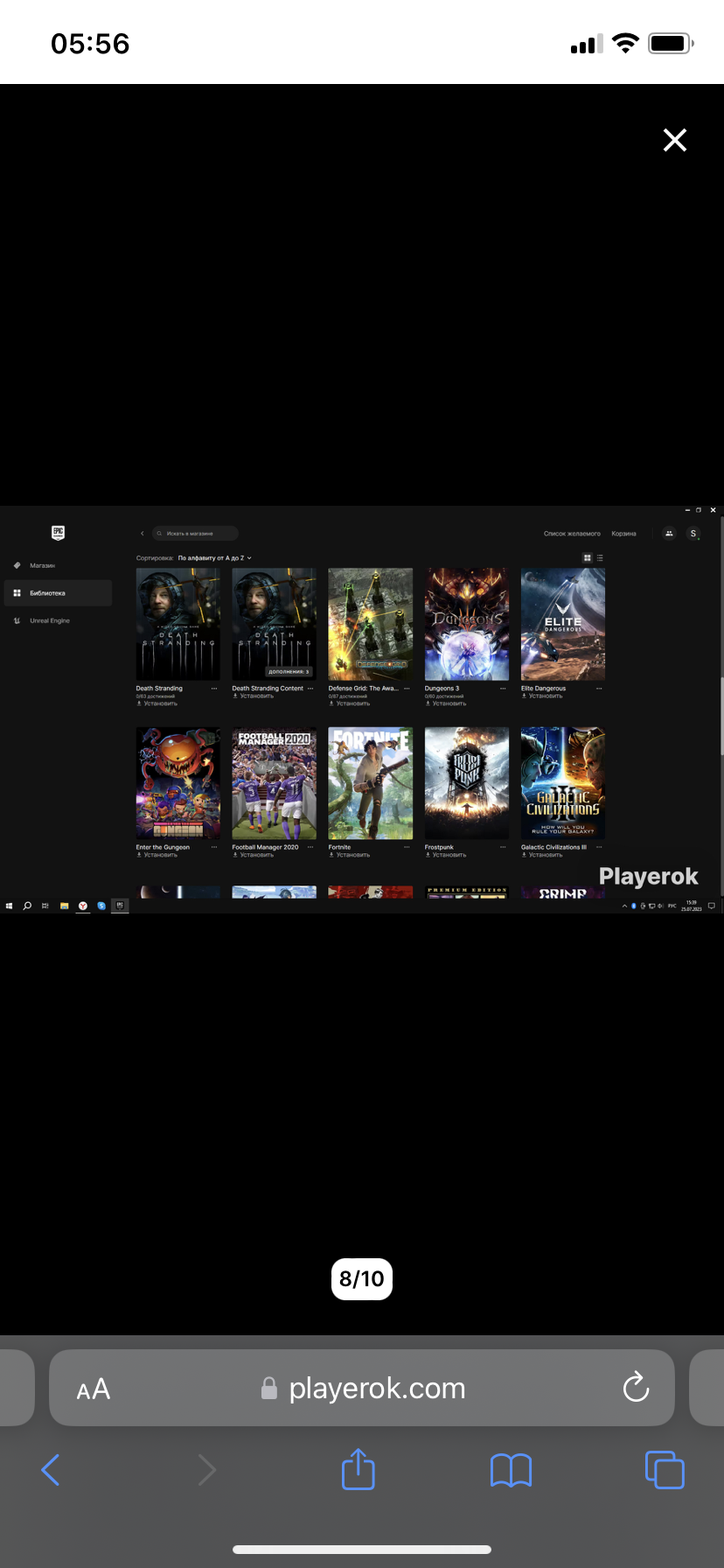
Task: Select Библиотека in the sidebar
Action: [x=58, y=593]
